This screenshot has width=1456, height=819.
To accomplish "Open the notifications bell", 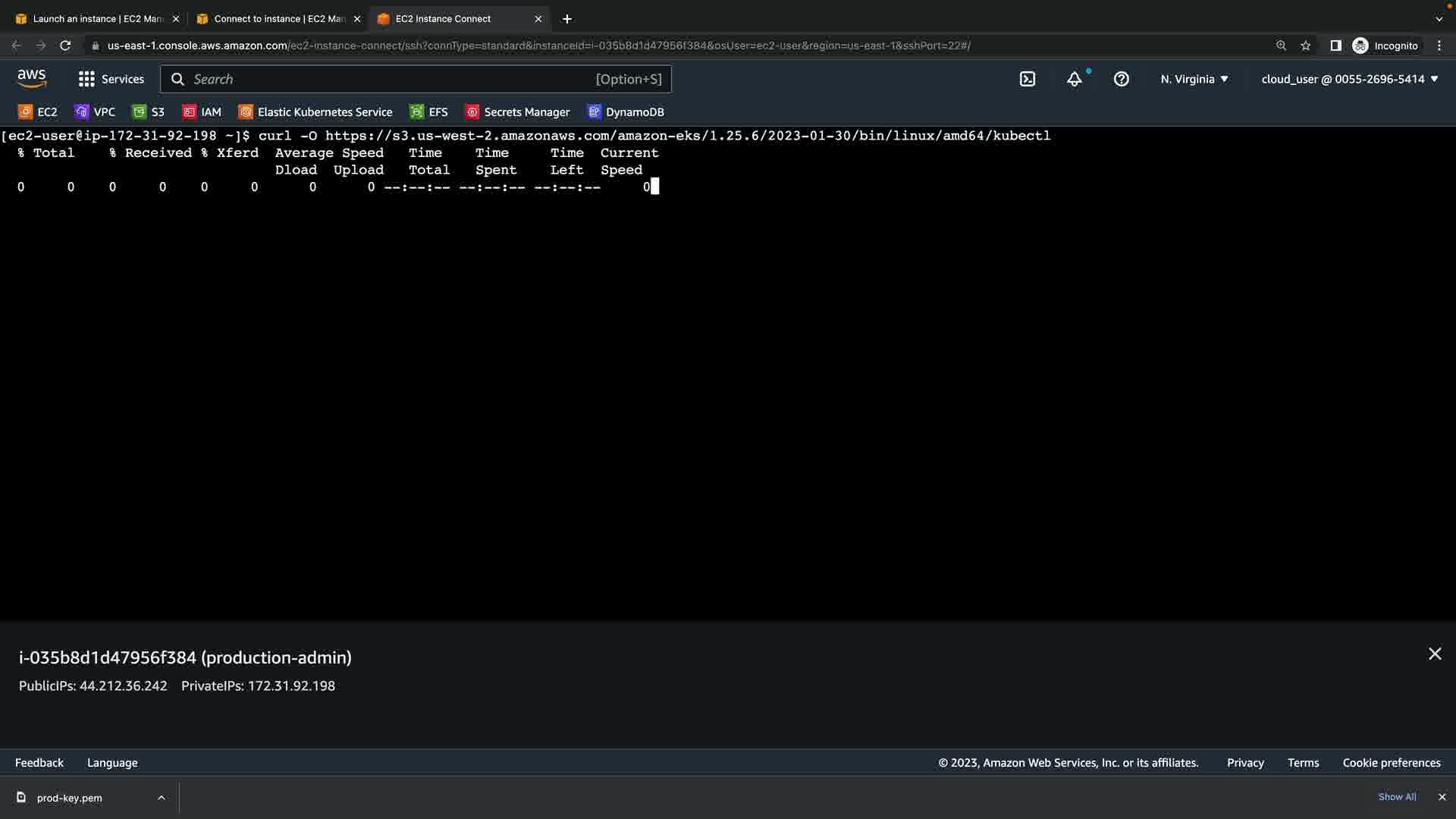I will tap(1075, 79).
